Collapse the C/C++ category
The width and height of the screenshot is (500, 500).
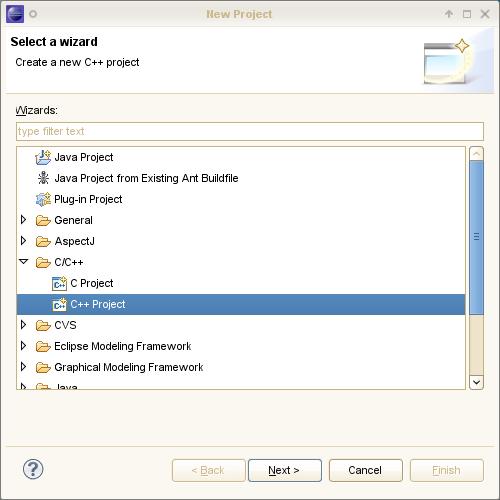[x=24, y=262]
